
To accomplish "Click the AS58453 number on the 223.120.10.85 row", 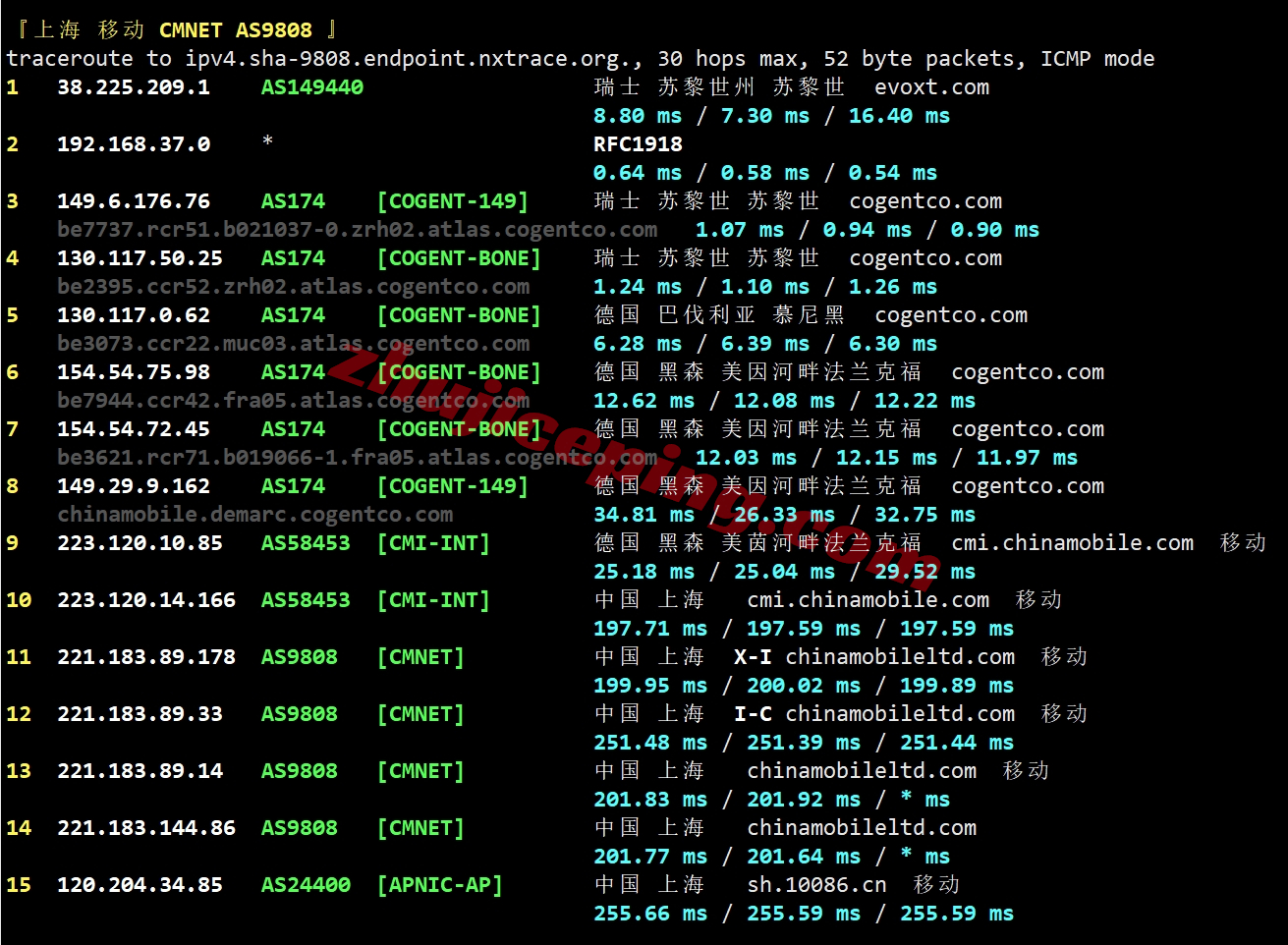I will (x=306, y=543).
